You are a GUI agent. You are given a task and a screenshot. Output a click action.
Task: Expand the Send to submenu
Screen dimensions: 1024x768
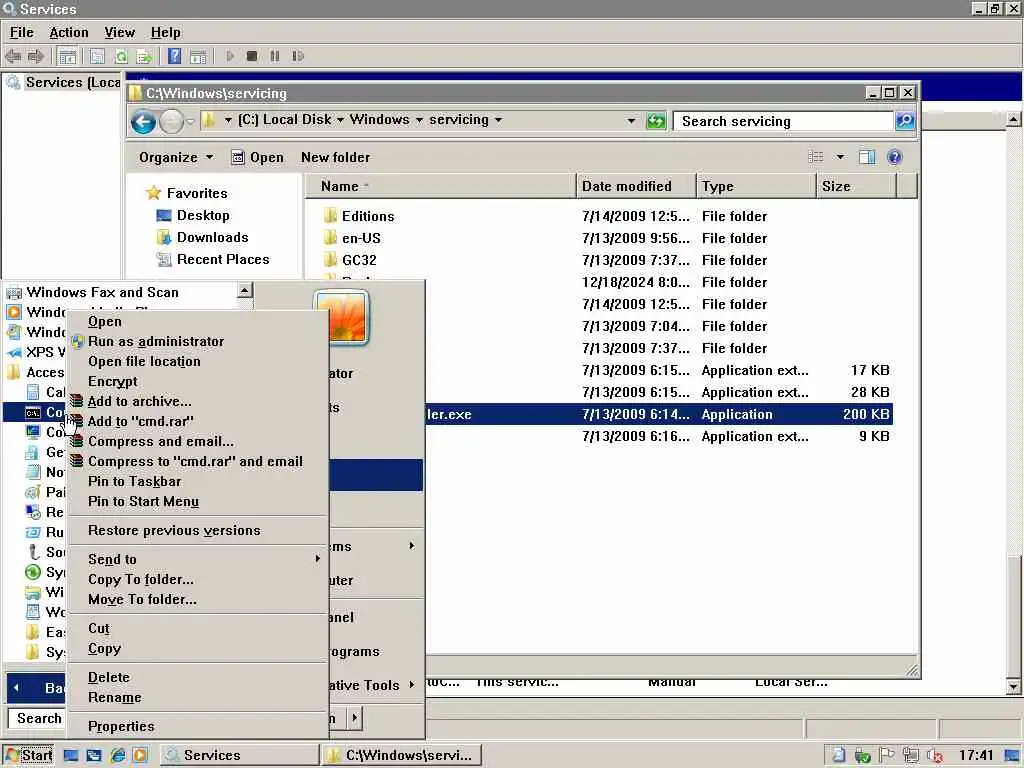197,560
